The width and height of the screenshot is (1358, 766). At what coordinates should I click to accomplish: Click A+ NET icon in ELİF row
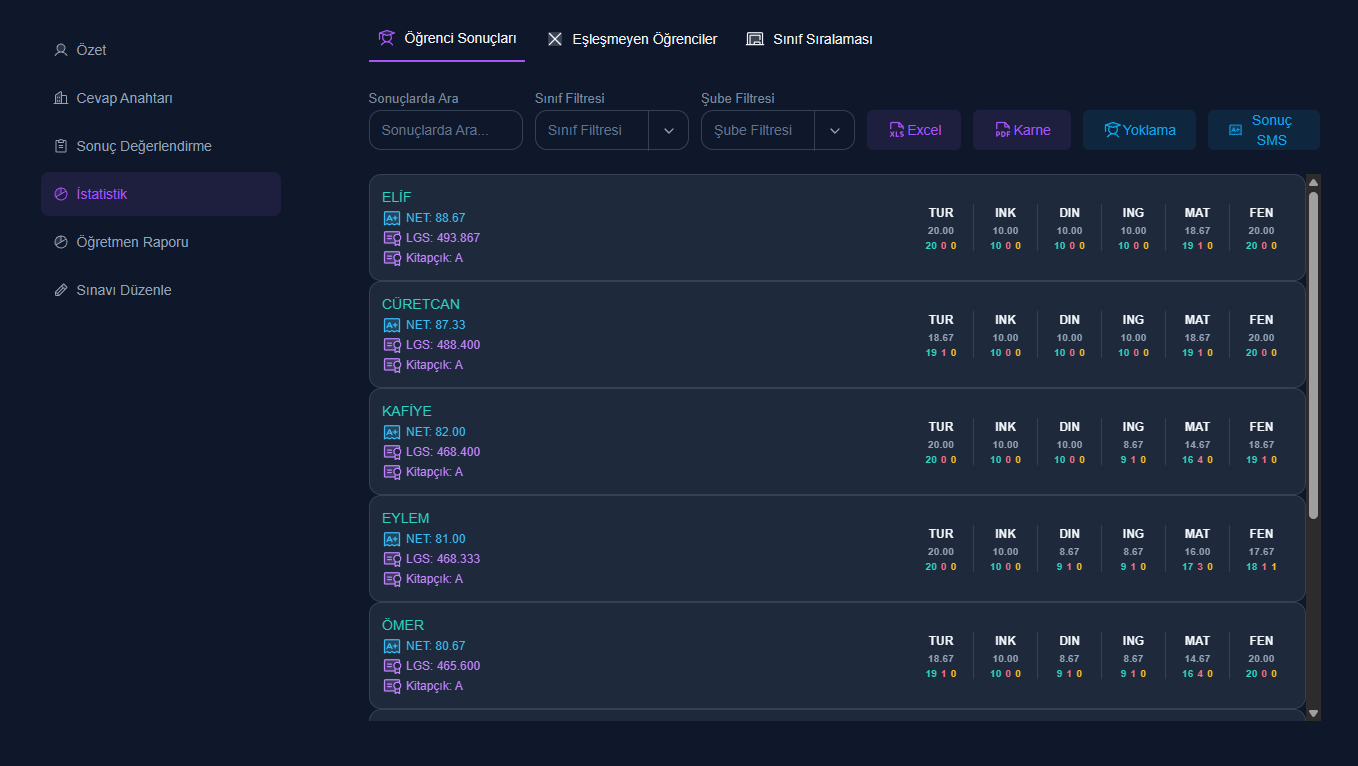(392, 218)
